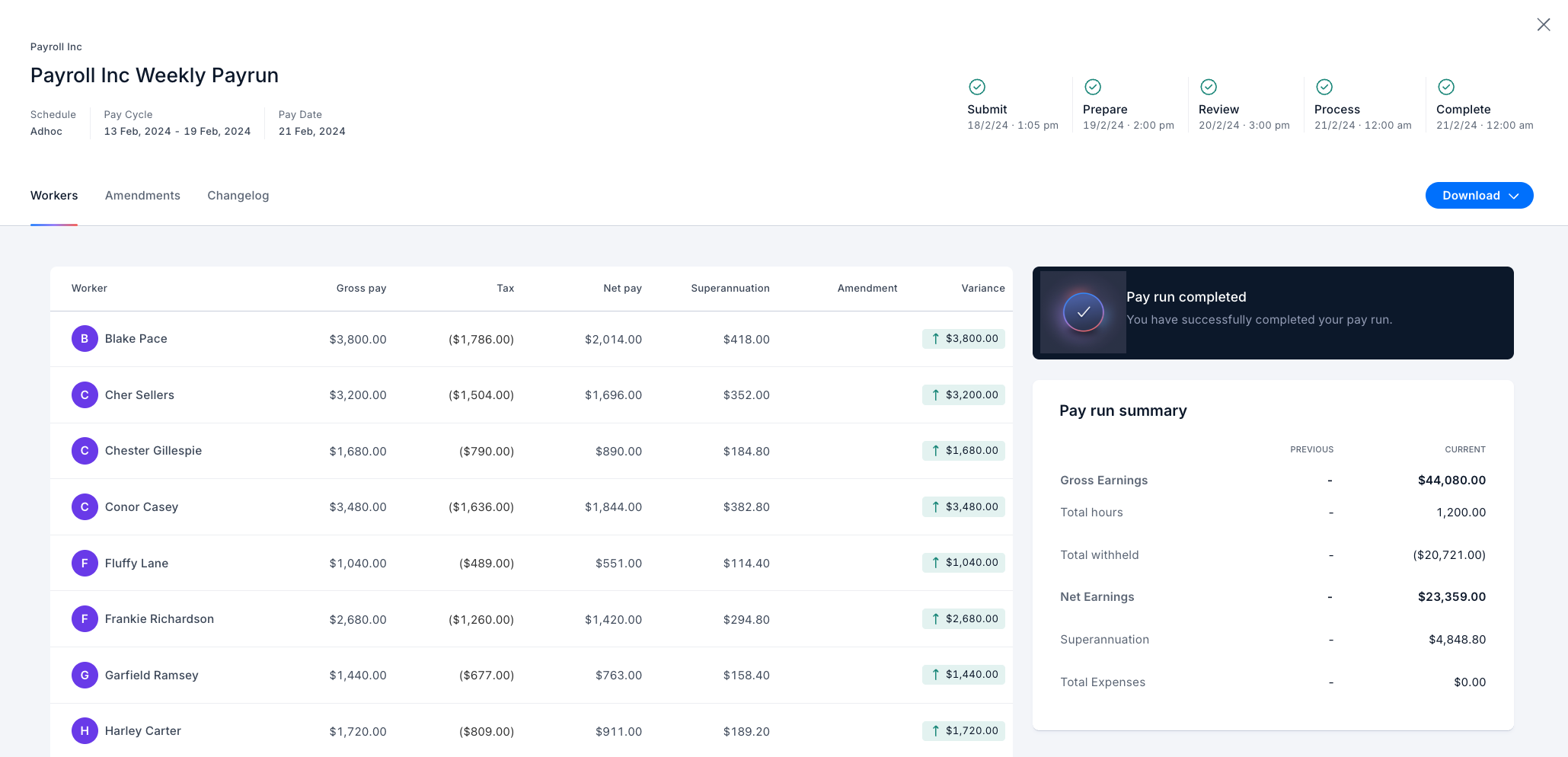The width and height of the screenshot is (1568, 757).
Task: Click Blake Pace's purple avatar icon
Action: (x=85, y=339)
